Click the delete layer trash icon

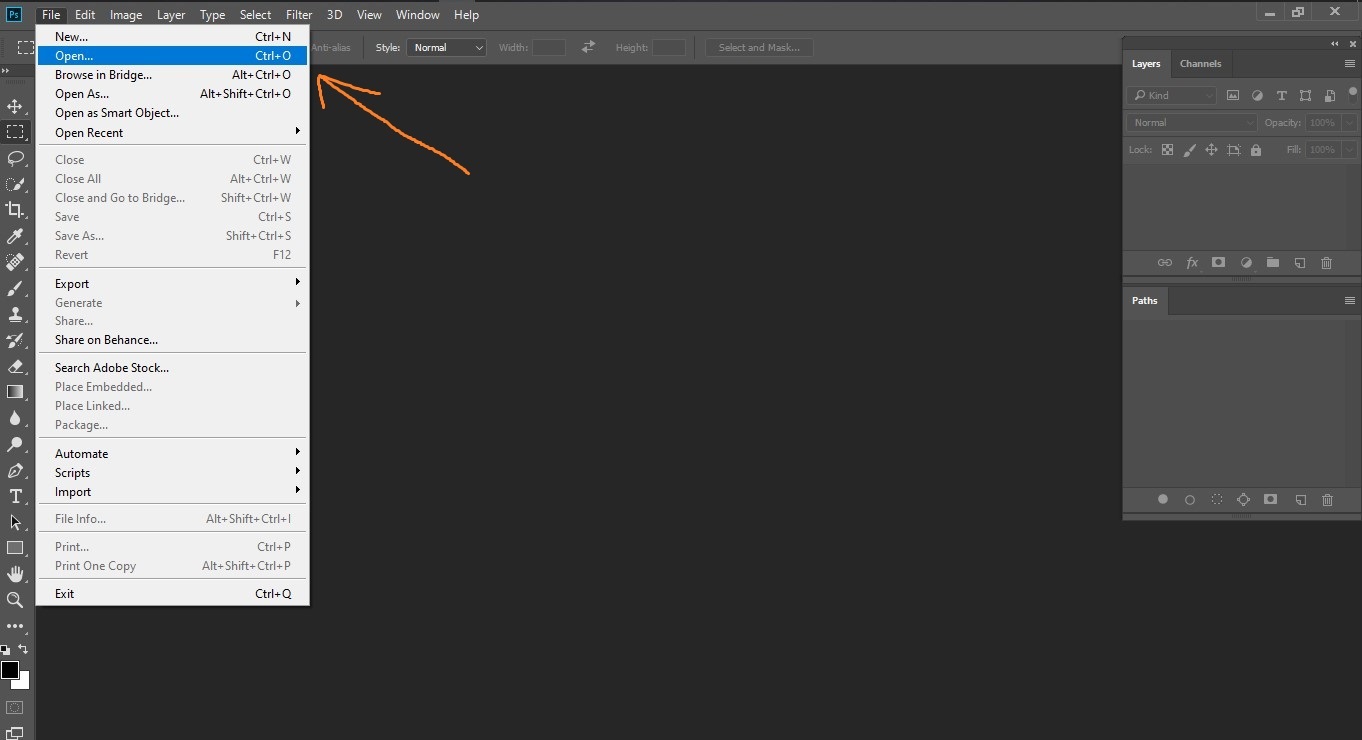tap(1327, 263)
